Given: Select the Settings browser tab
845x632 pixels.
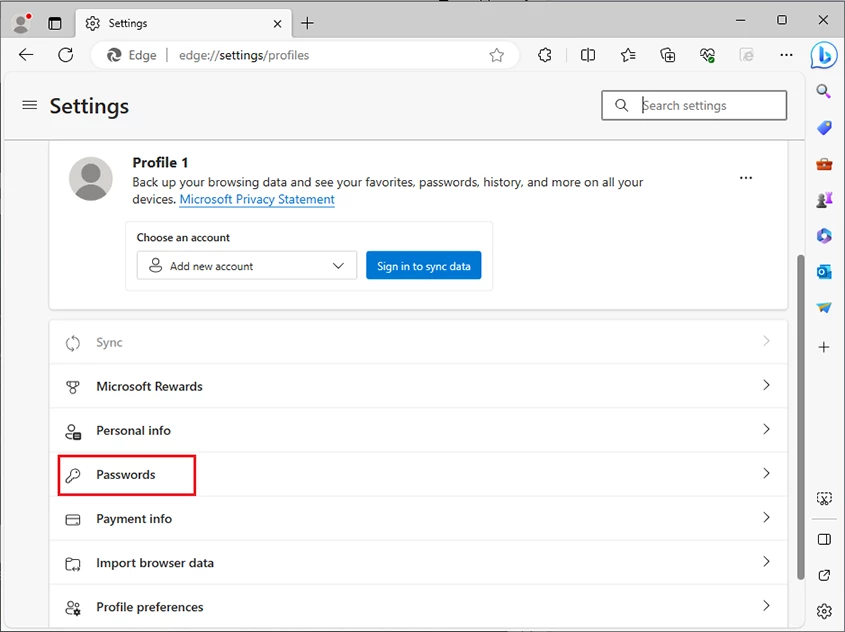Looking at the screenshot, I should [x=184, y=23].
